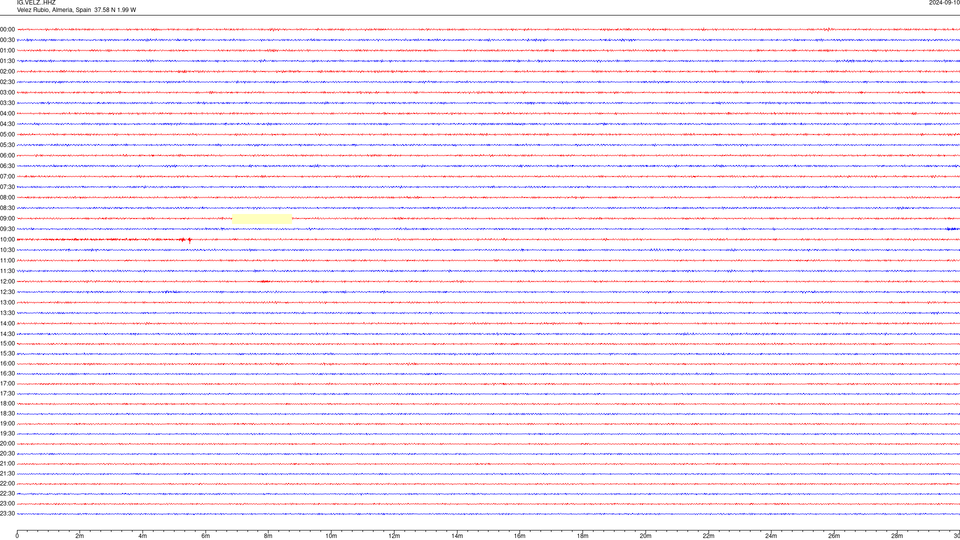This screenshot has width=960, height=540.
Task: Click the 18m tick label on the time axis
Action: (583, 536)
